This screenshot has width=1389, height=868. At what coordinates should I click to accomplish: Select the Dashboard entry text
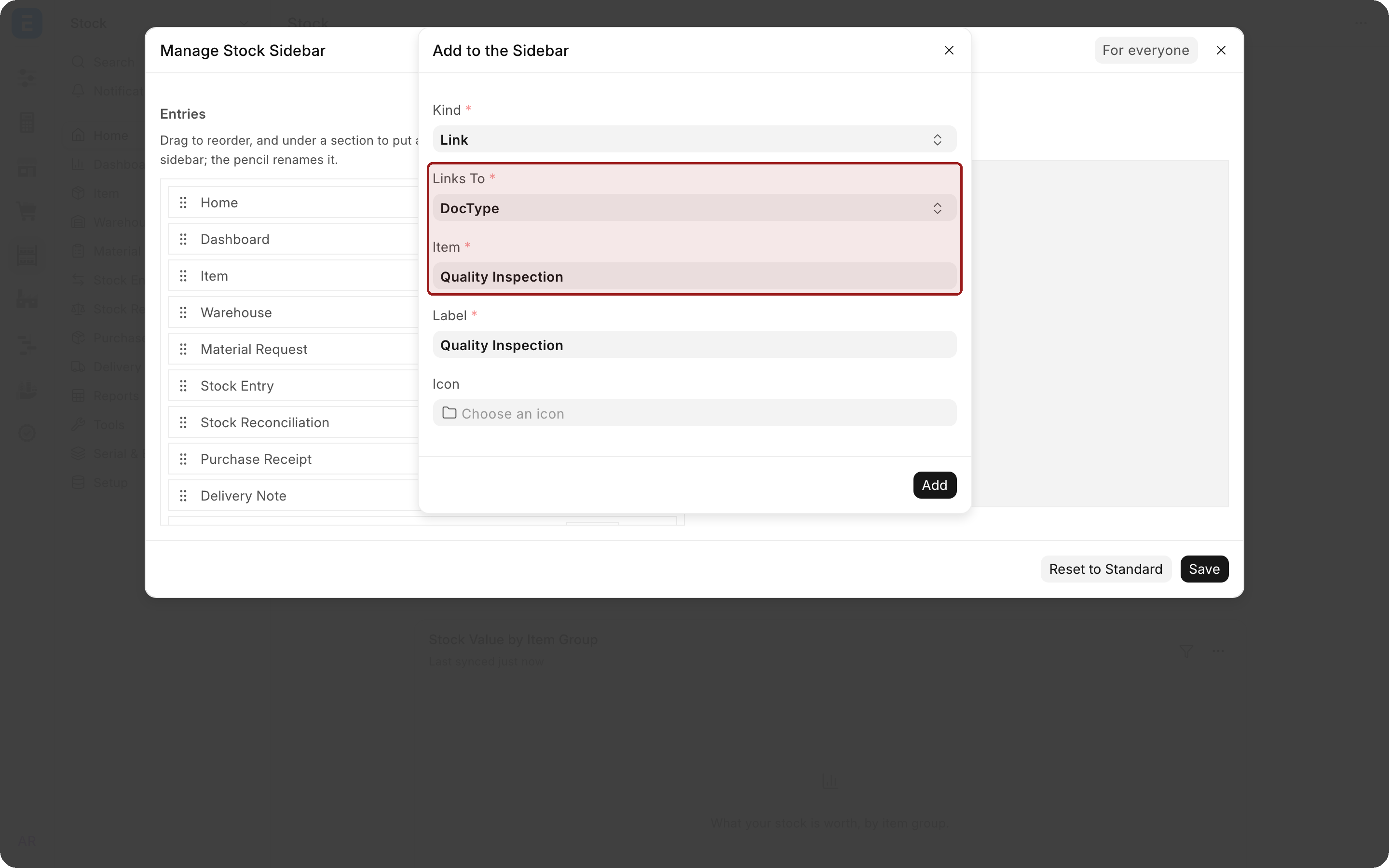click(235, 239)
